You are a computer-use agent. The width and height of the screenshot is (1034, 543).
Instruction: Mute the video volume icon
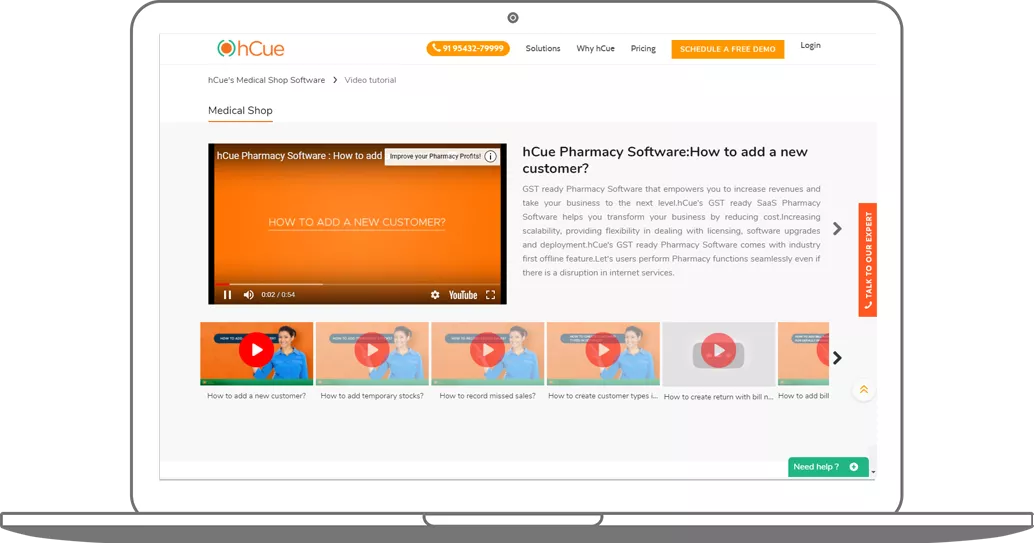pyautogui.click(x=248, y=295)
